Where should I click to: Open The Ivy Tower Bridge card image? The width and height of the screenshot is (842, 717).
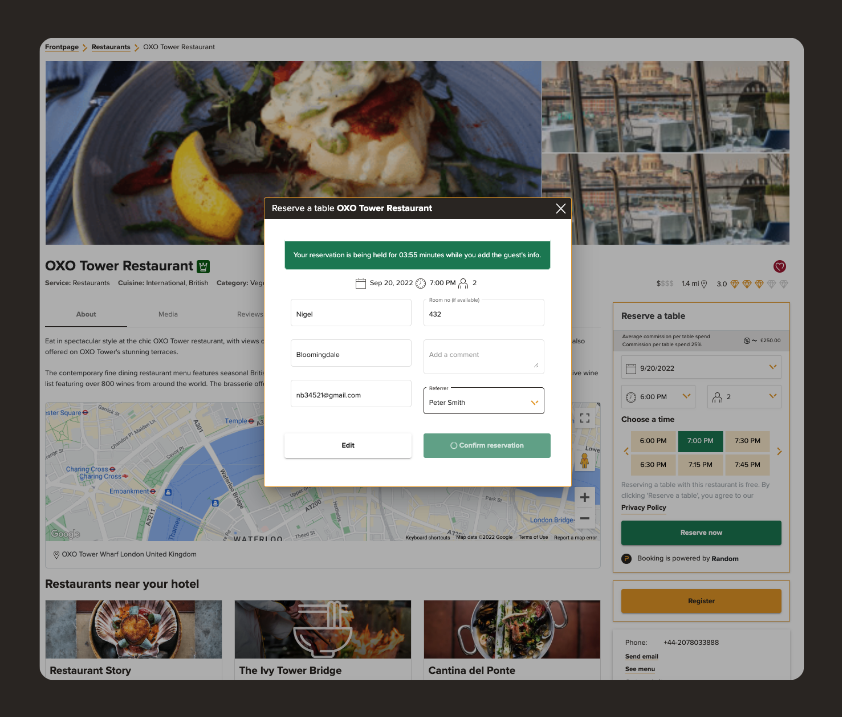[323, 629]
